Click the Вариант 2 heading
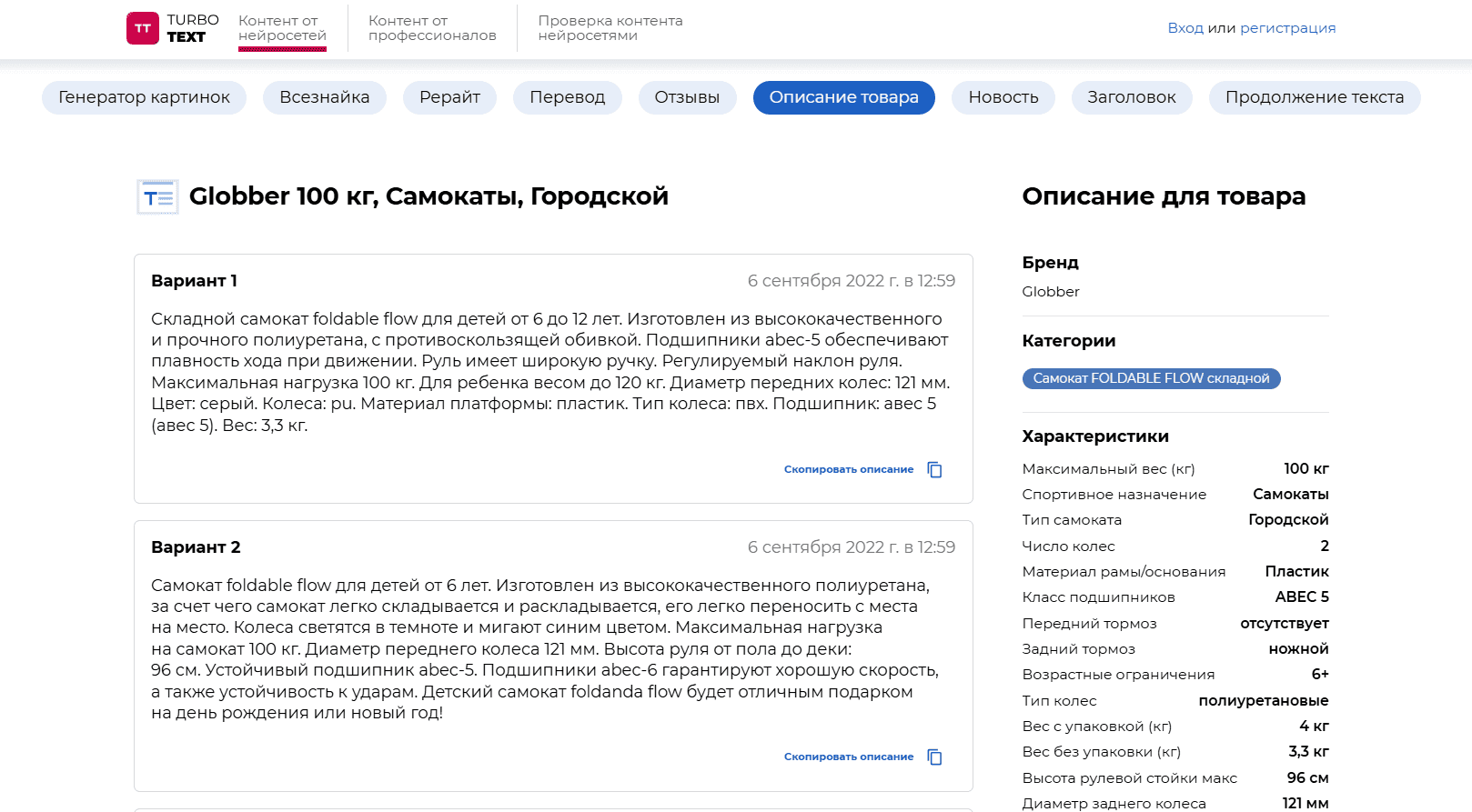Screen dimensions: 1472x812 196,547
